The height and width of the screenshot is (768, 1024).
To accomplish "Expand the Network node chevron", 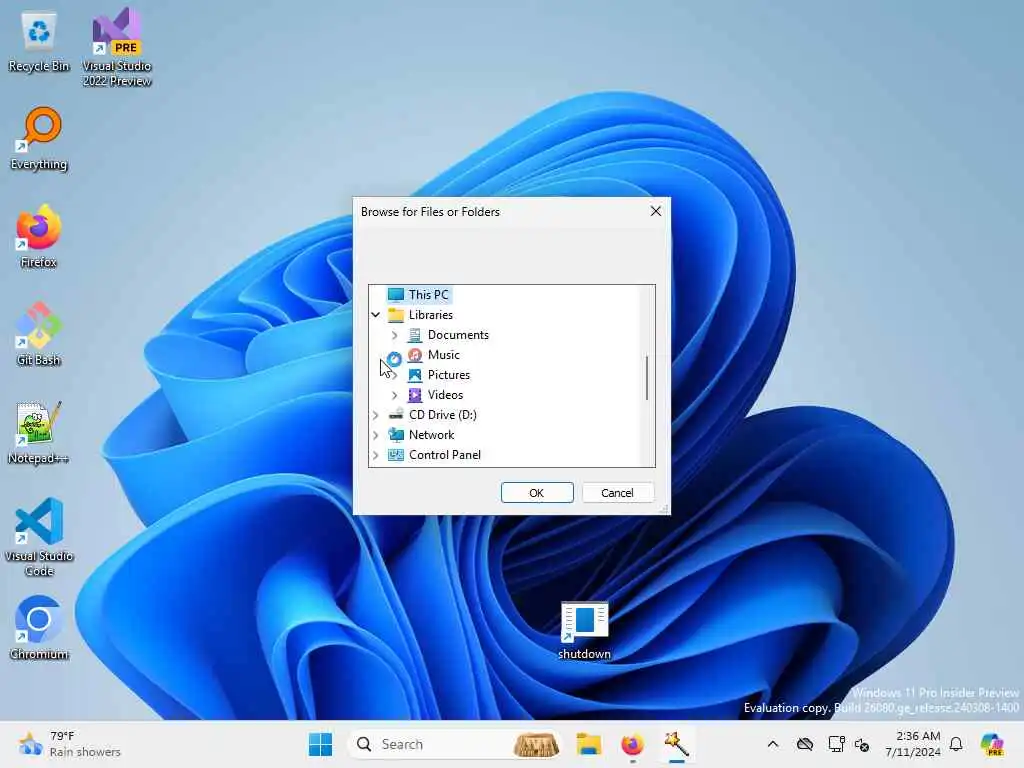I will (x=376, y=435).
